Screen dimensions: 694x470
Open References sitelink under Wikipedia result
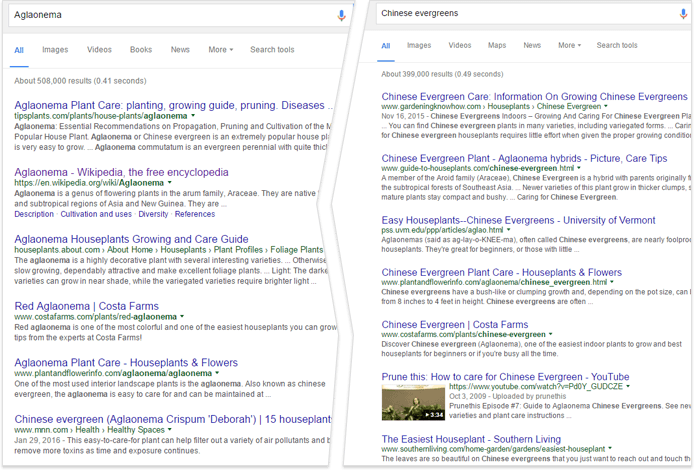[195, 214]
